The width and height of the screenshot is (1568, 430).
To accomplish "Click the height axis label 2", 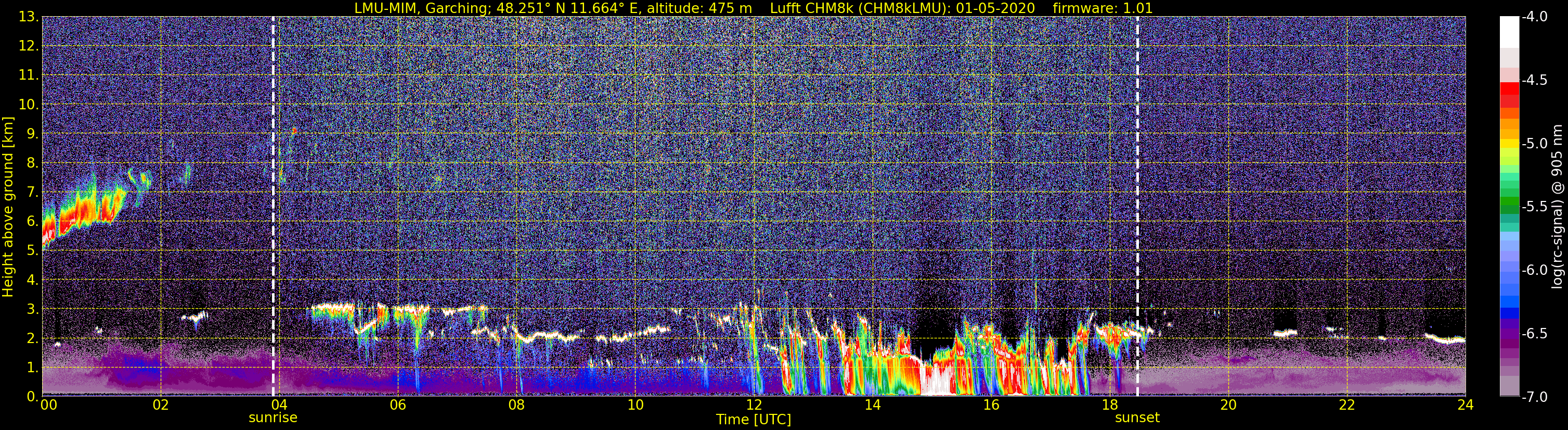I will pos(33,339).
